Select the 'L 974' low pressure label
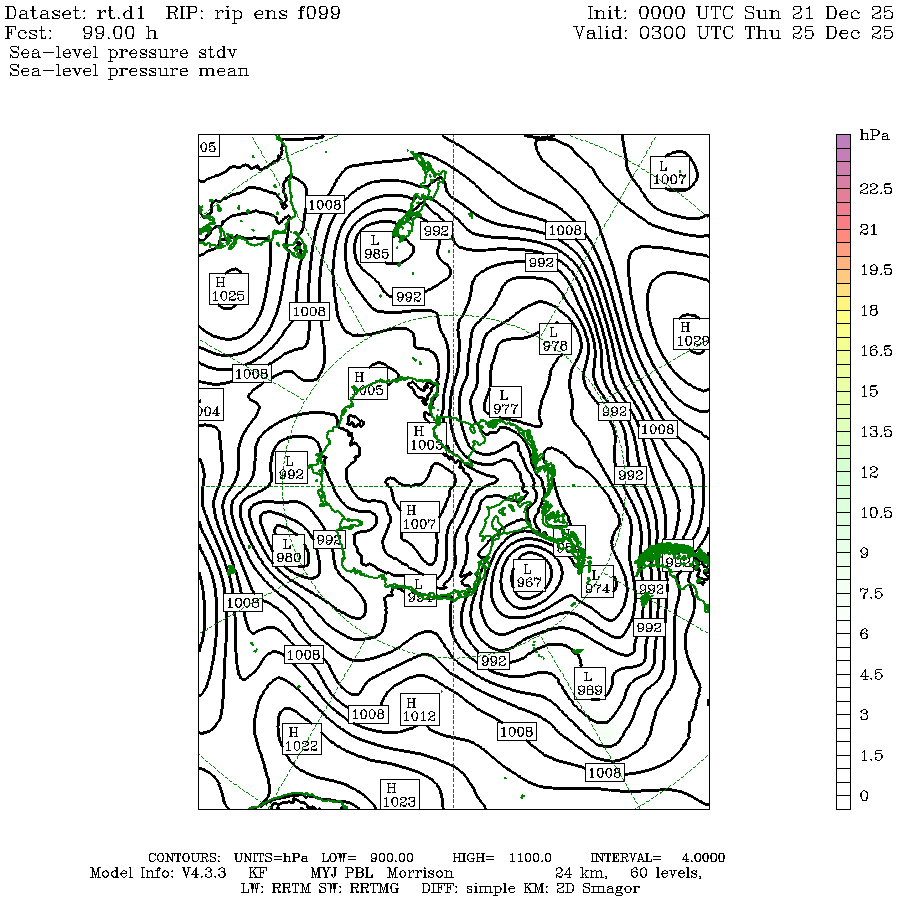 click(598, 581)
